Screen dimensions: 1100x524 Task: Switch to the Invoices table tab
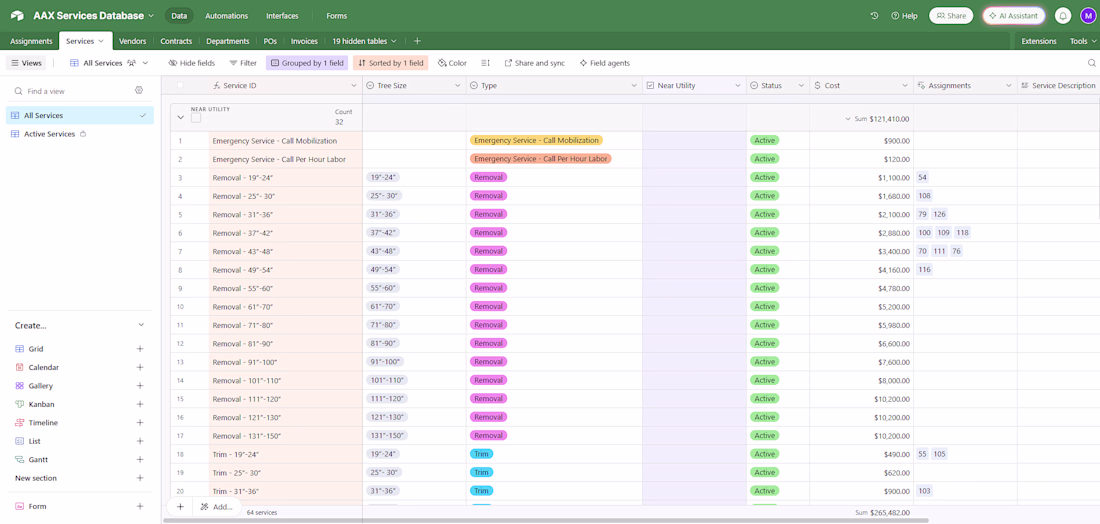click(x=304, y=41)
